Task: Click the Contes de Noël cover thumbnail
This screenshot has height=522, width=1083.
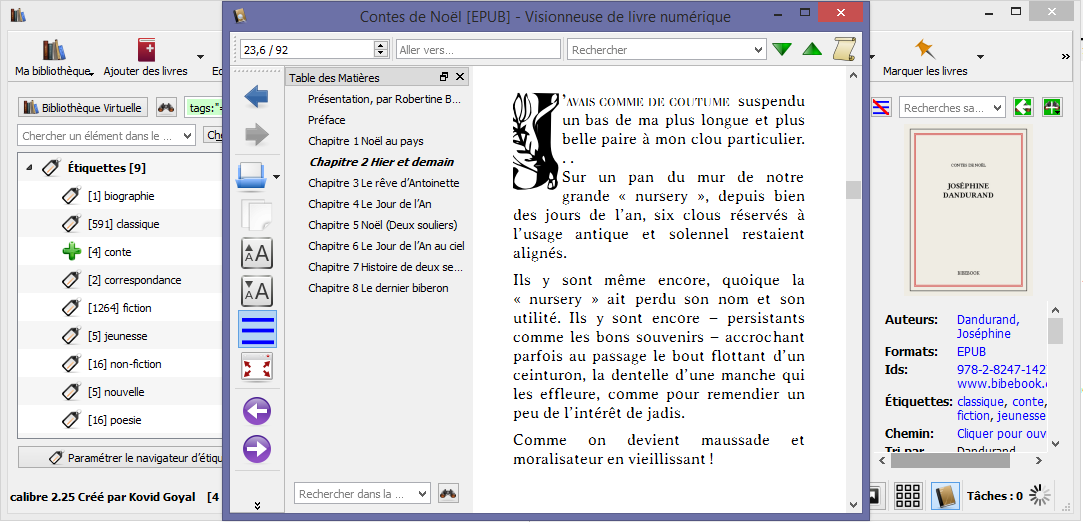Action: [967, 210]
